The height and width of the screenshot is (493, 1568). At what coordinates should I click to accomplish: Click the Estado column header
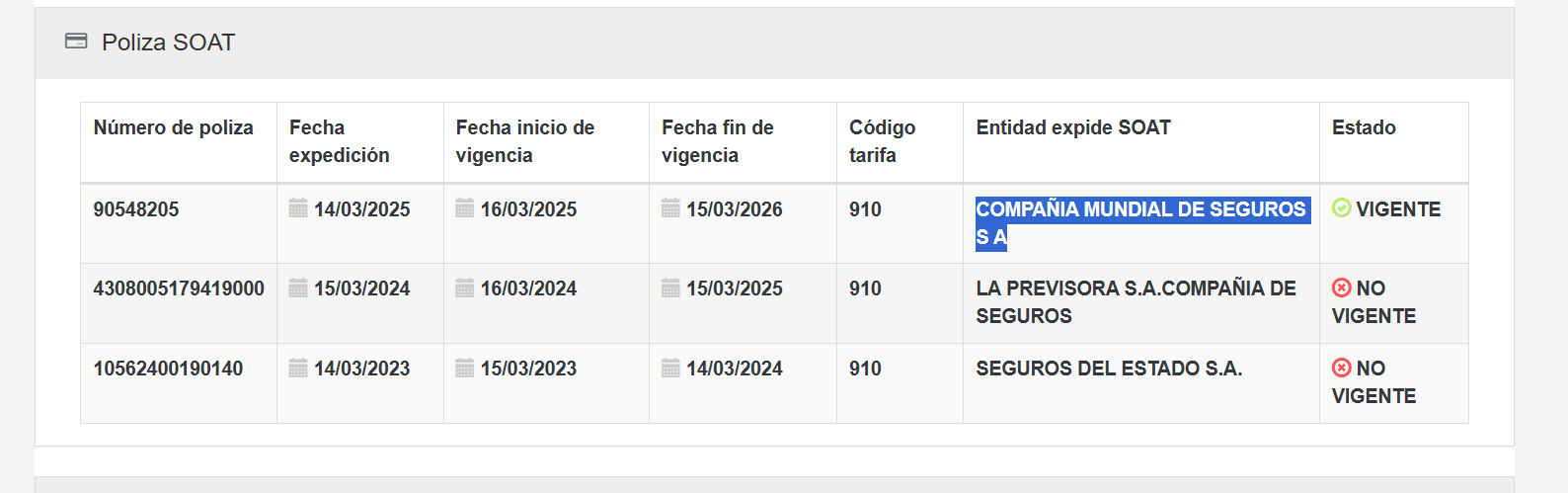1364,127
